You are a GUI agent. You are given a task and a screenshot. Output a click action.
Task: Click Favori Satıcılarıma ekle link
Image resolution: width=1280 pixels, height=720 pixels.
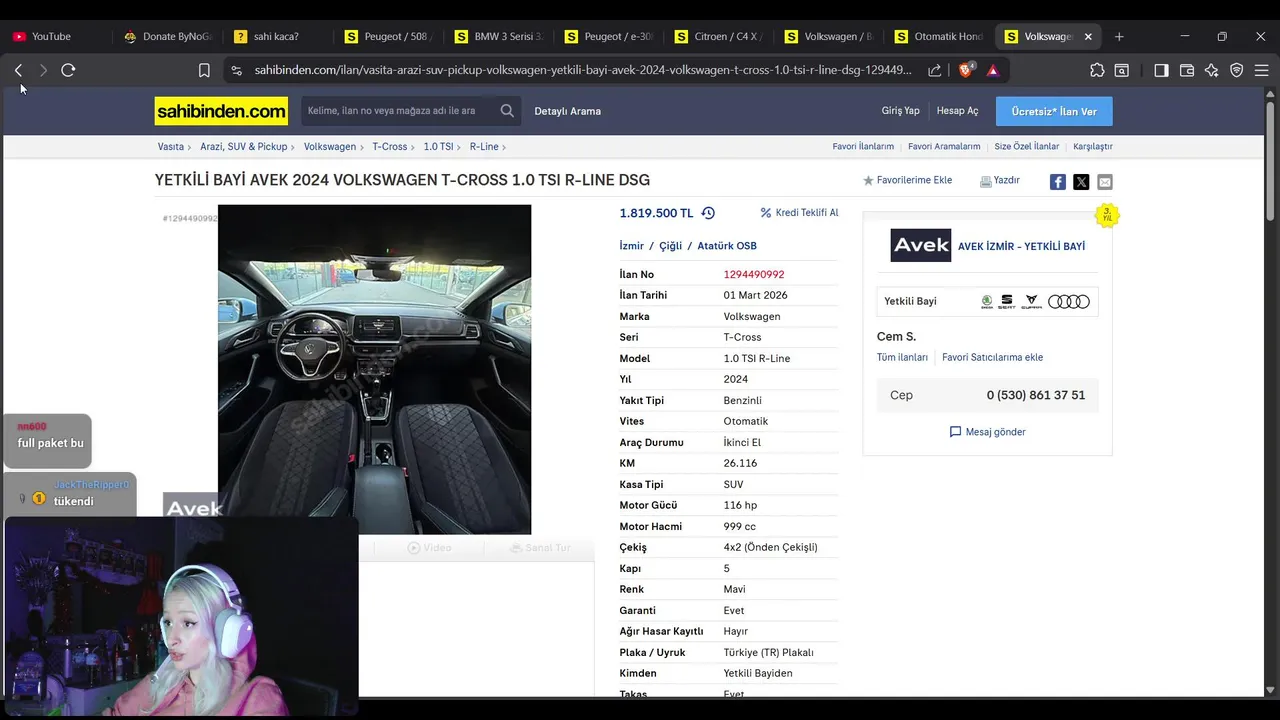[x=992, y=357]
